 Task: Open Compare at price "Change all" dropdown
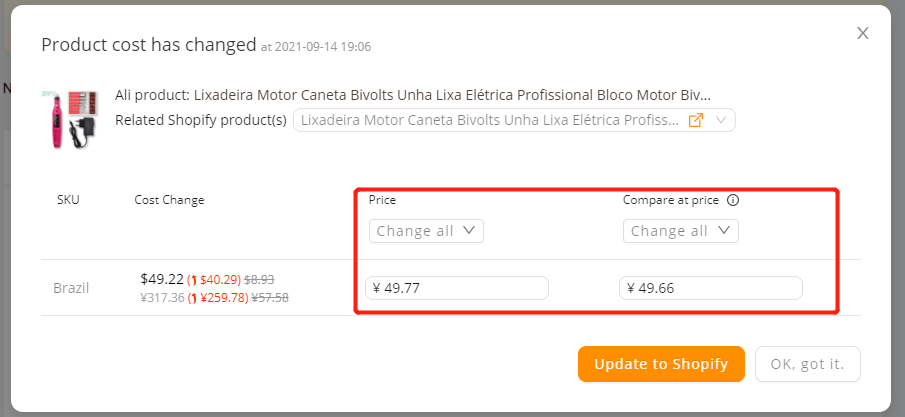680,231
